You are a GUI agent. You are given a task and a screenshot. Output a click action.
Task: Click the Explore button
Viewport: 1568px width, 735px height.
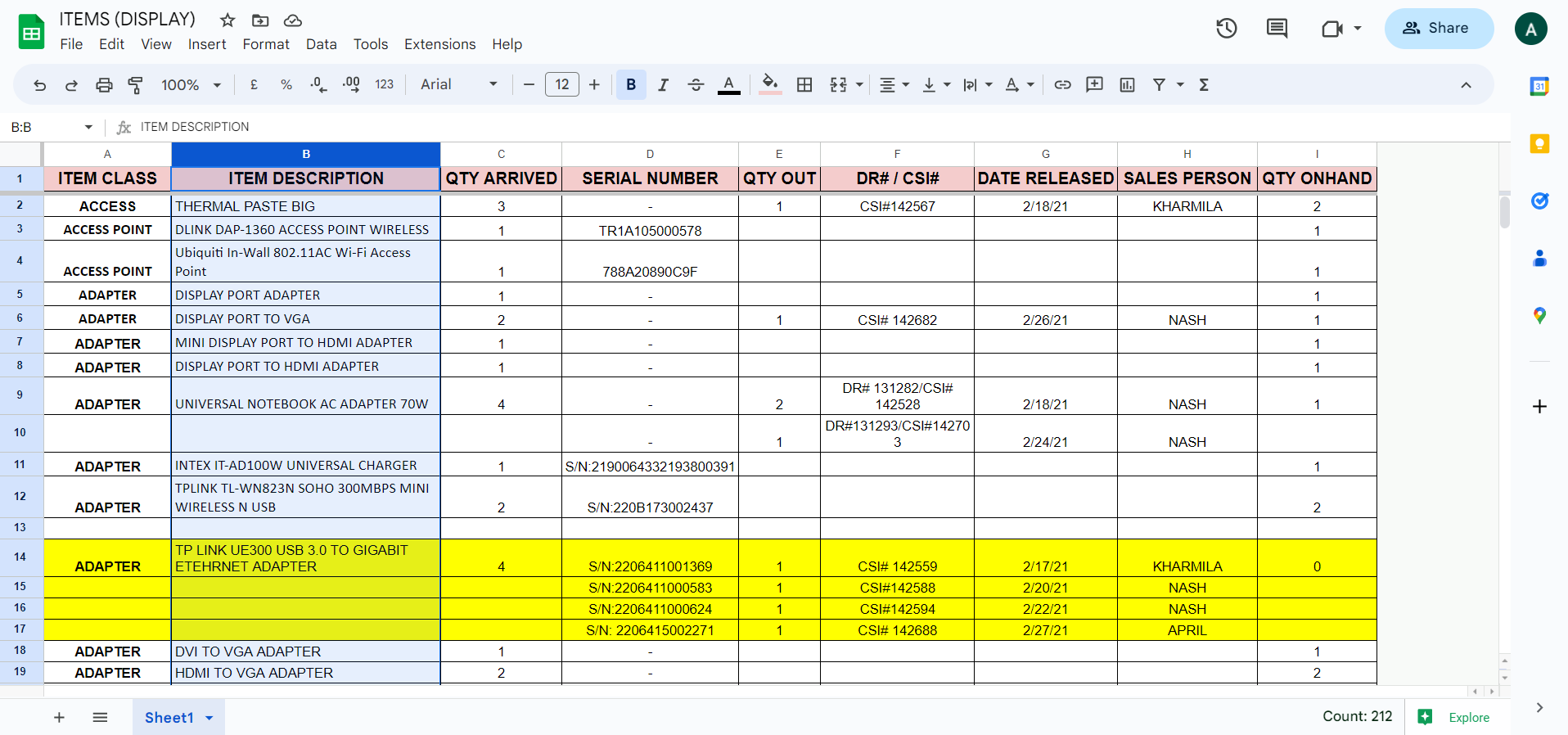(x=1453, y=717)
